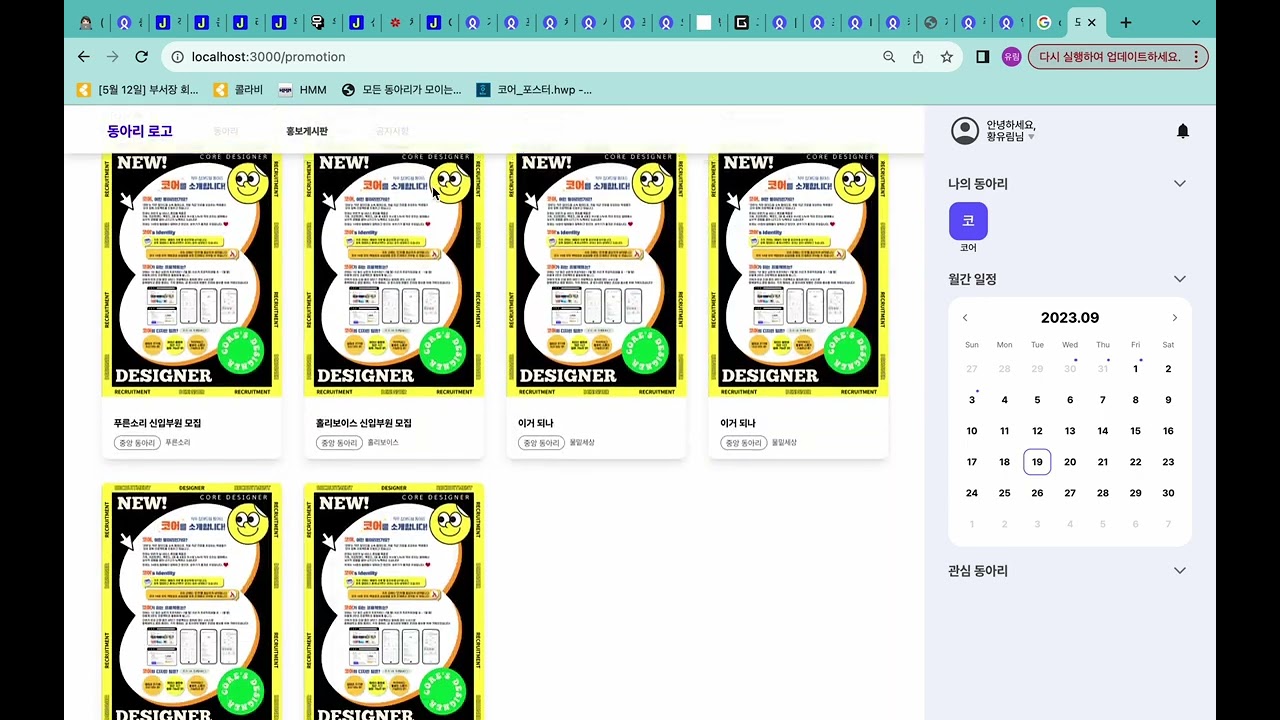Bookmark this page with the star icon

(946, 57)
